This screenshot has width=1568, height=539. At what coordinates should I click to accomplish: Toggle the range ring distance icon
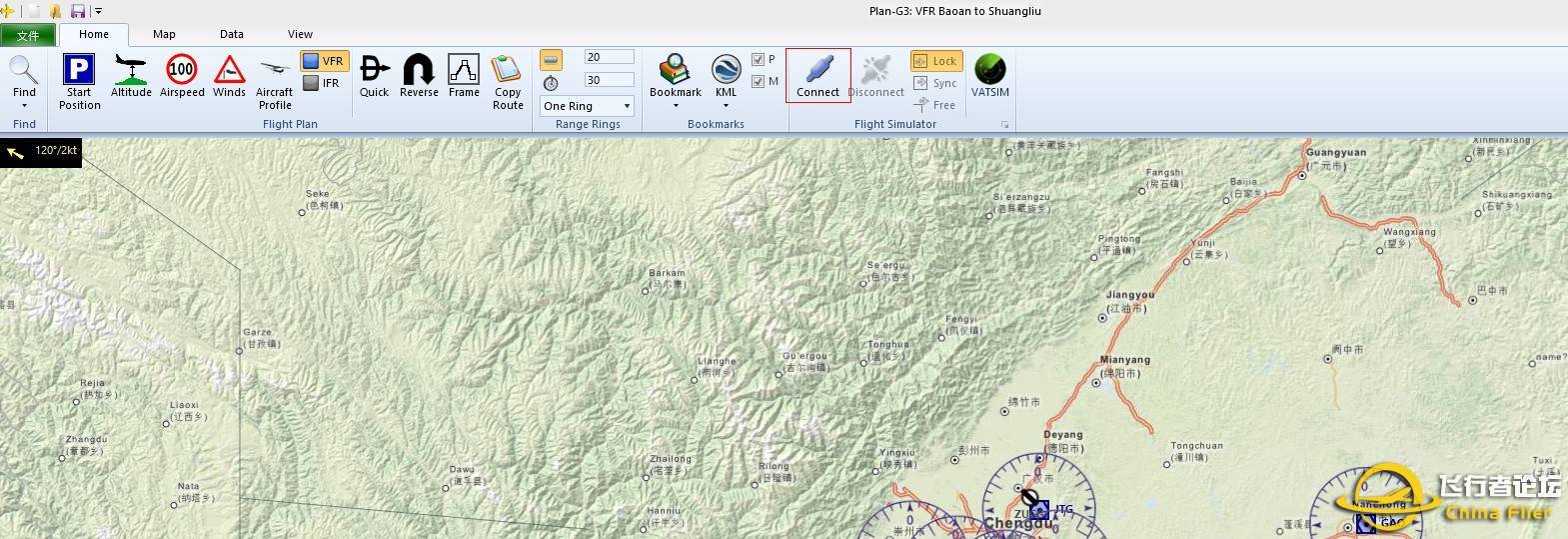[551, 60]
